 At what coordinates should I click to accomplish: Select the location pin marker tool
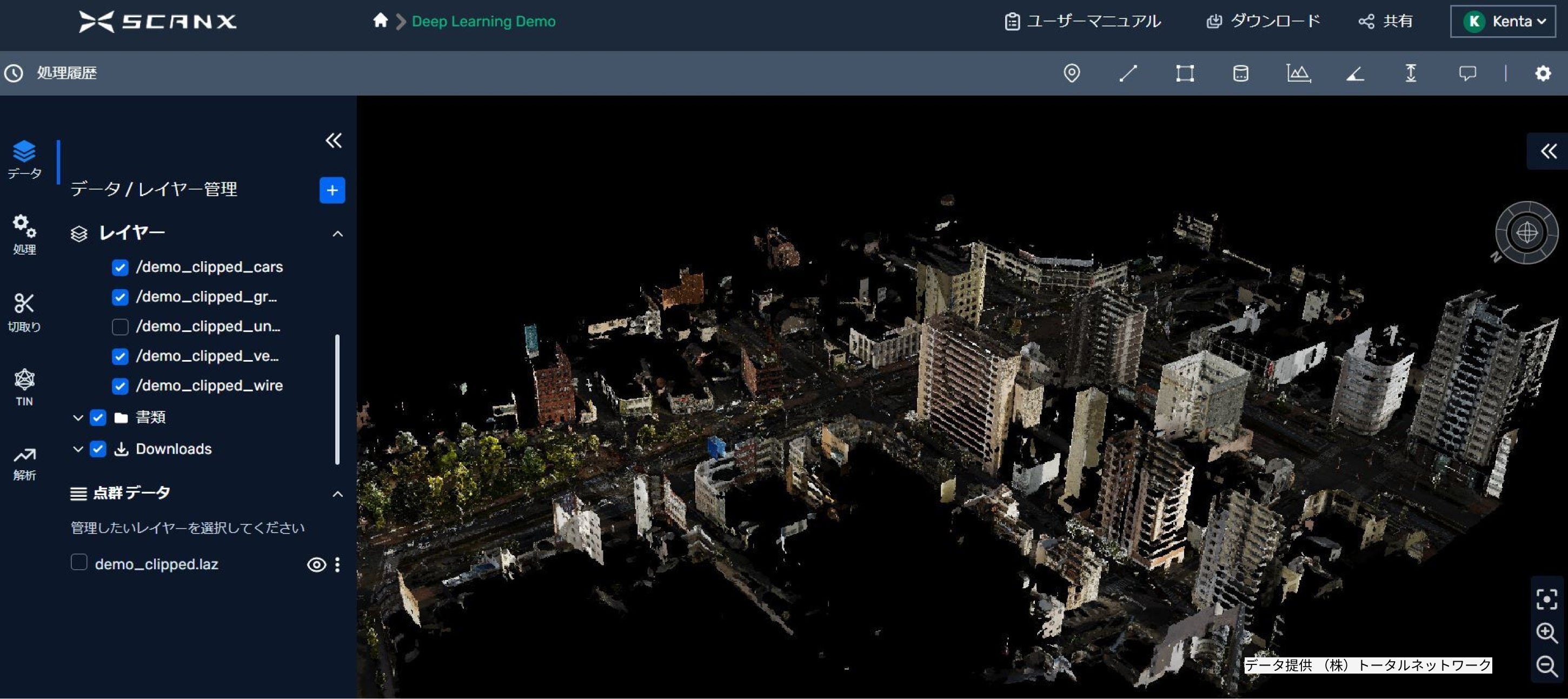click(x=1071, y=73)
